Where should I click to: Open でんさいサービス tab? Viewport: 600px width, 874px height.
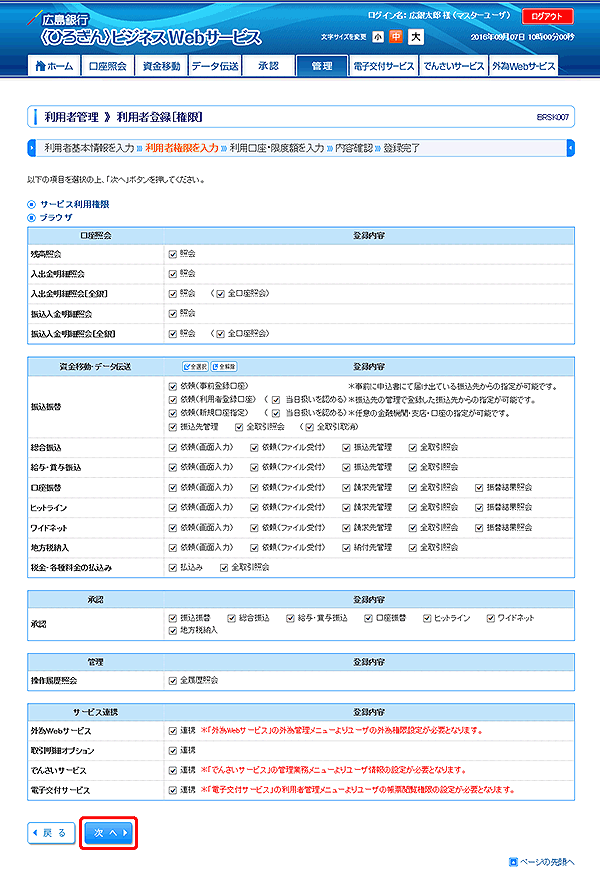tap(453, 66)
